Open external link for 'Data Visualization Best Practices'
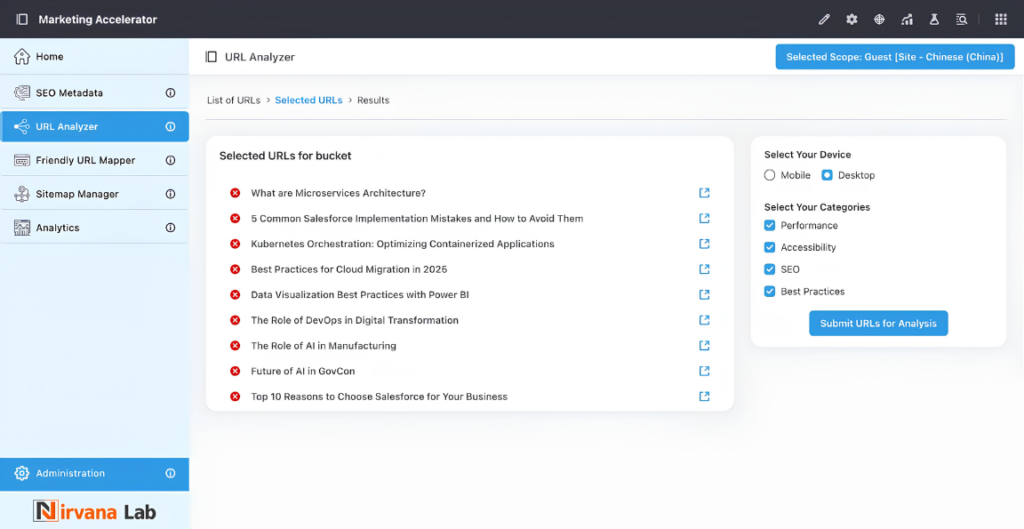 click(704, 295)
